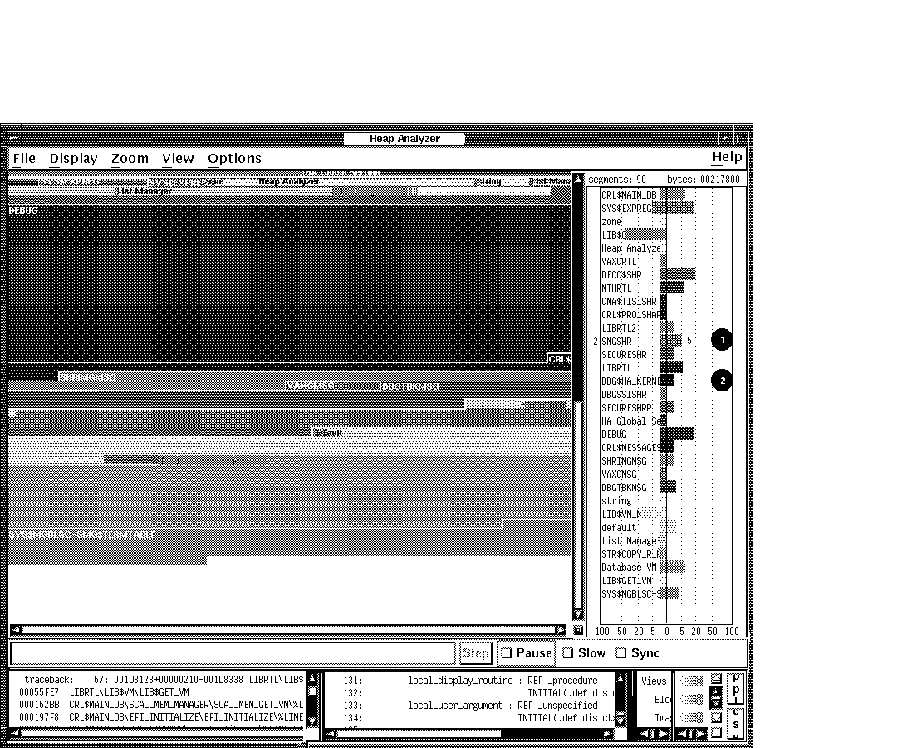Click callout marker number 1

click(722, 339)
